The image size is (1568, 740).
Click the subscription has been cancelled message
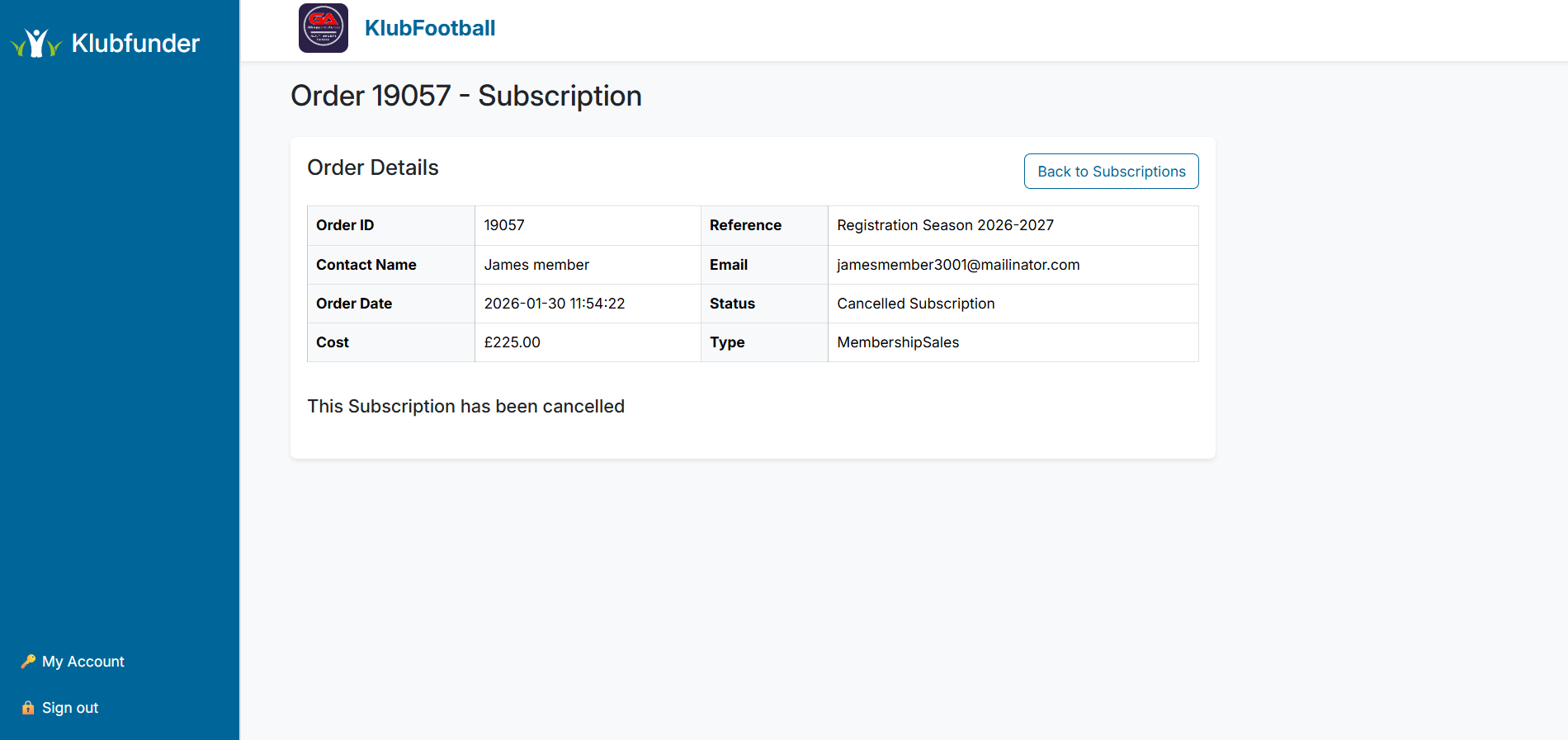(465, 407)
